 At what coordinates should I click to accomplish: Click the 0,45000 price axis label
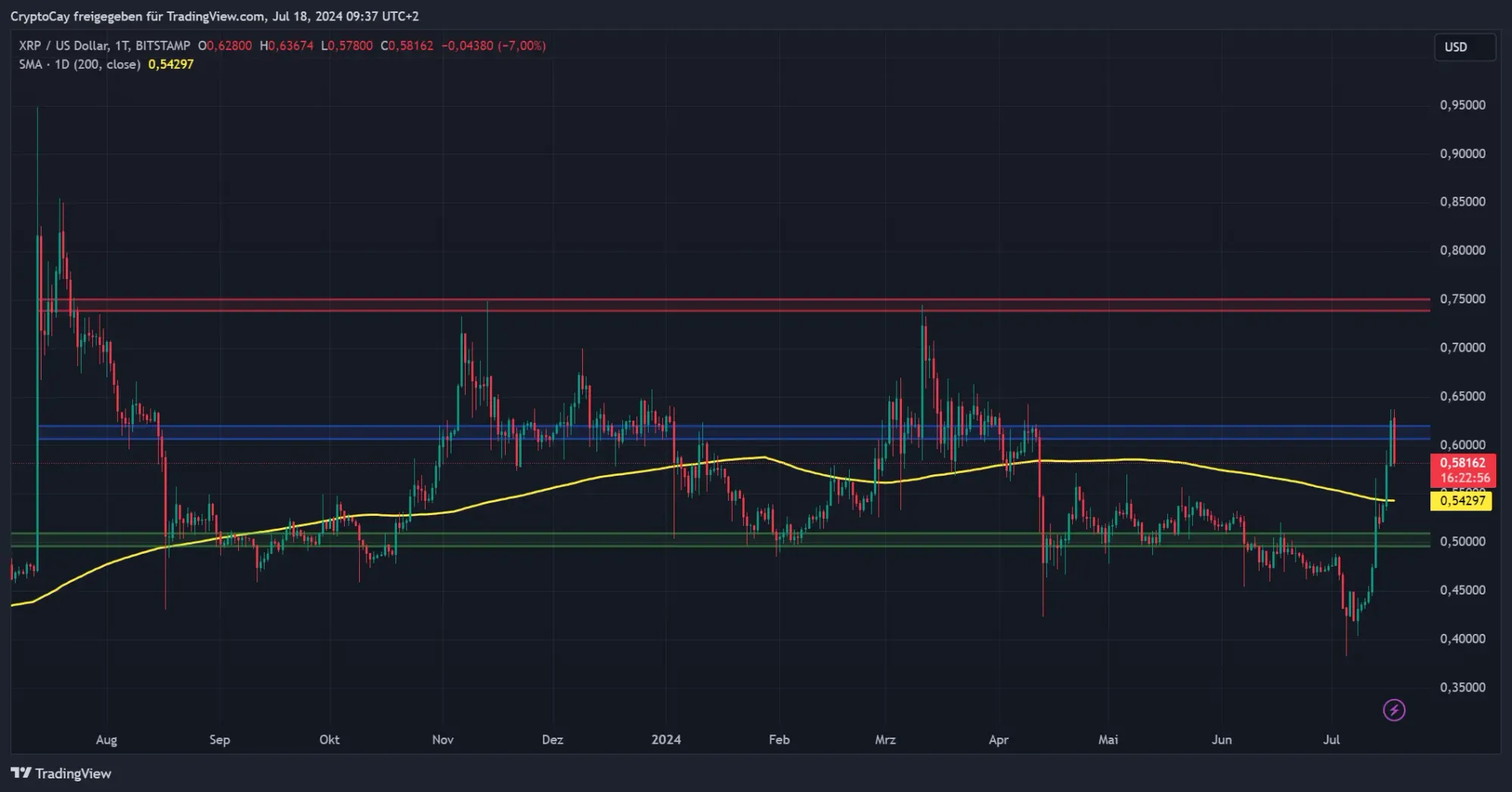pyautogui.click(x=1462, y=590)
